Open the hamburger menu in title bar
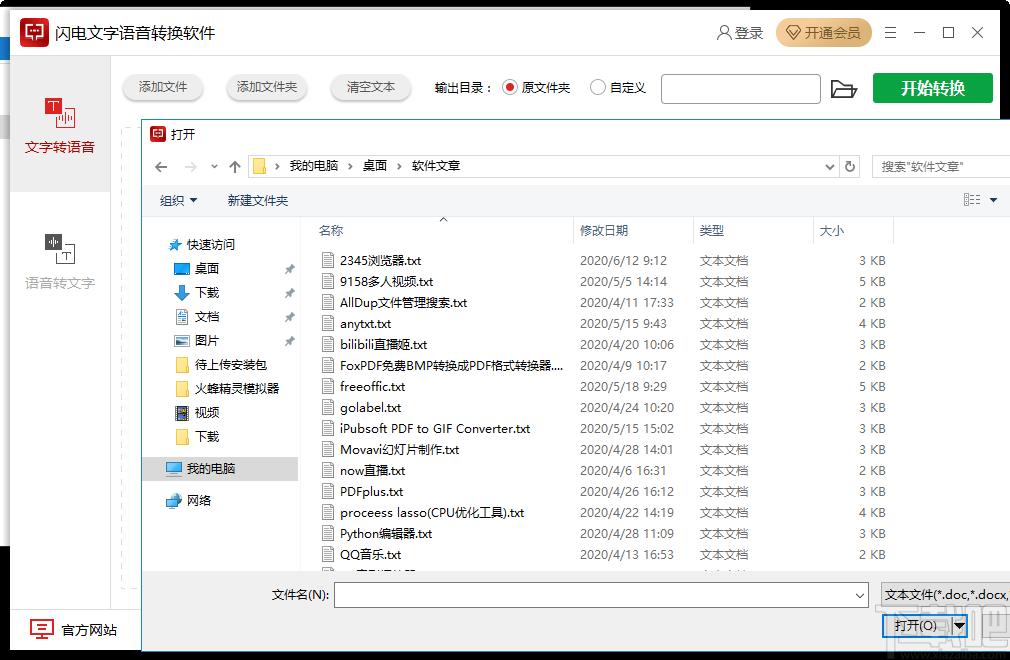This screenshot has height=660, width=1010. pyautogui.click(x=890, y=32)
